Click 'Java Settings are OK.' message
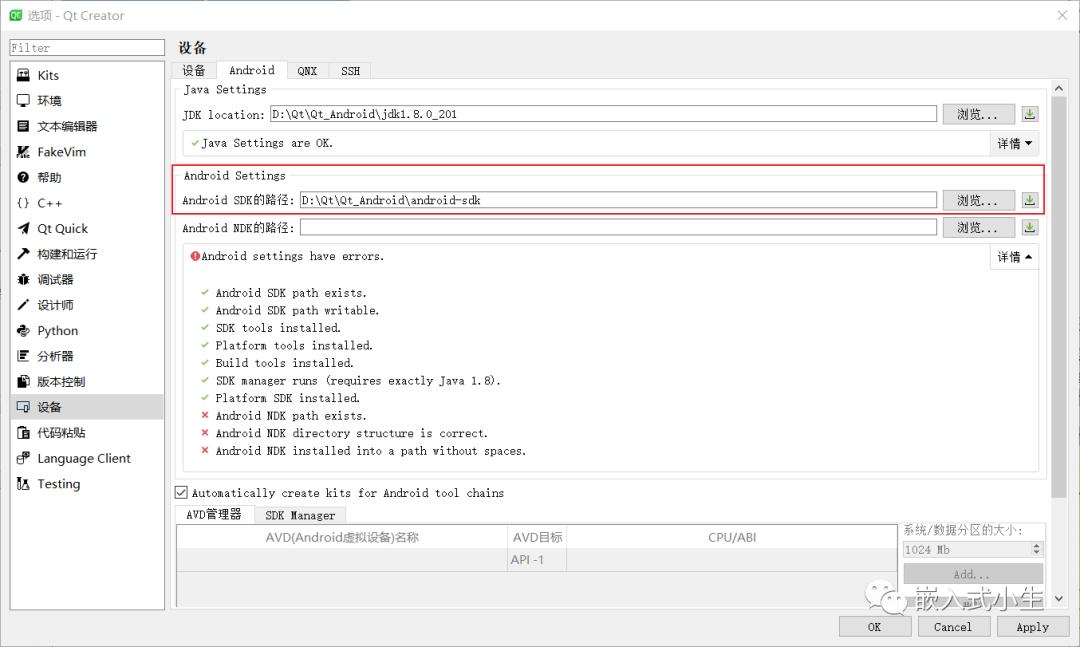 click(267, 143)
